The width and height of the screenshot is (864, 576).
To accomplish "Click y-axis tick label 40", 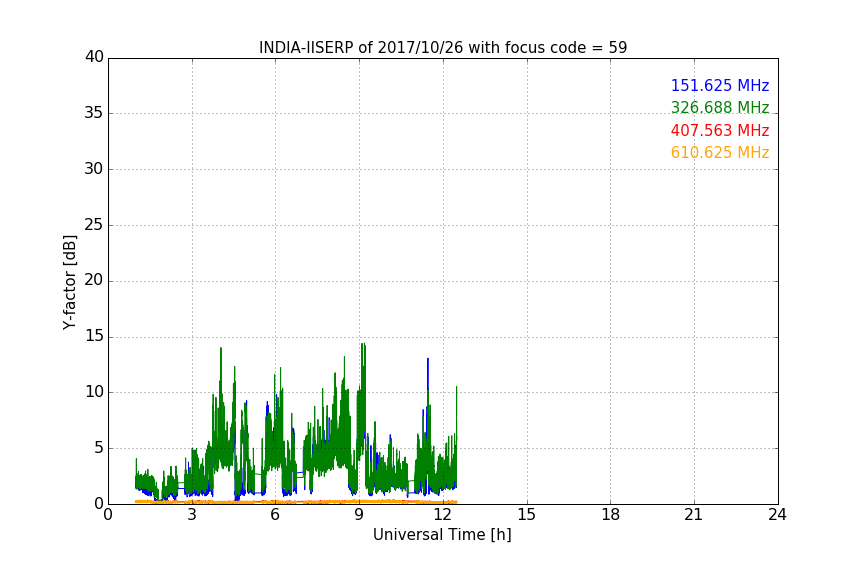I will click(94, 57).
